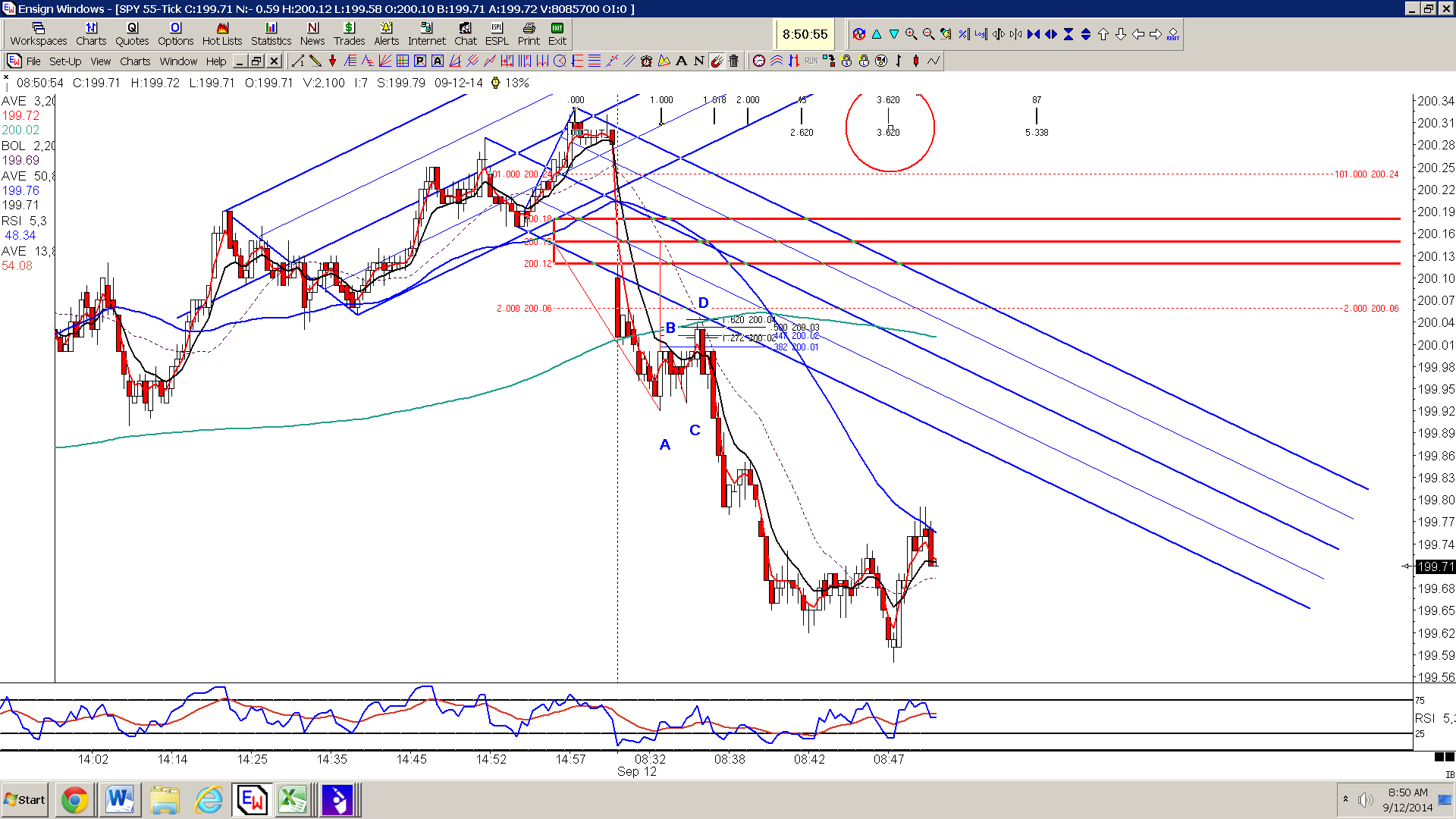Select the pencil drawing tool

(x=315, y=61)
